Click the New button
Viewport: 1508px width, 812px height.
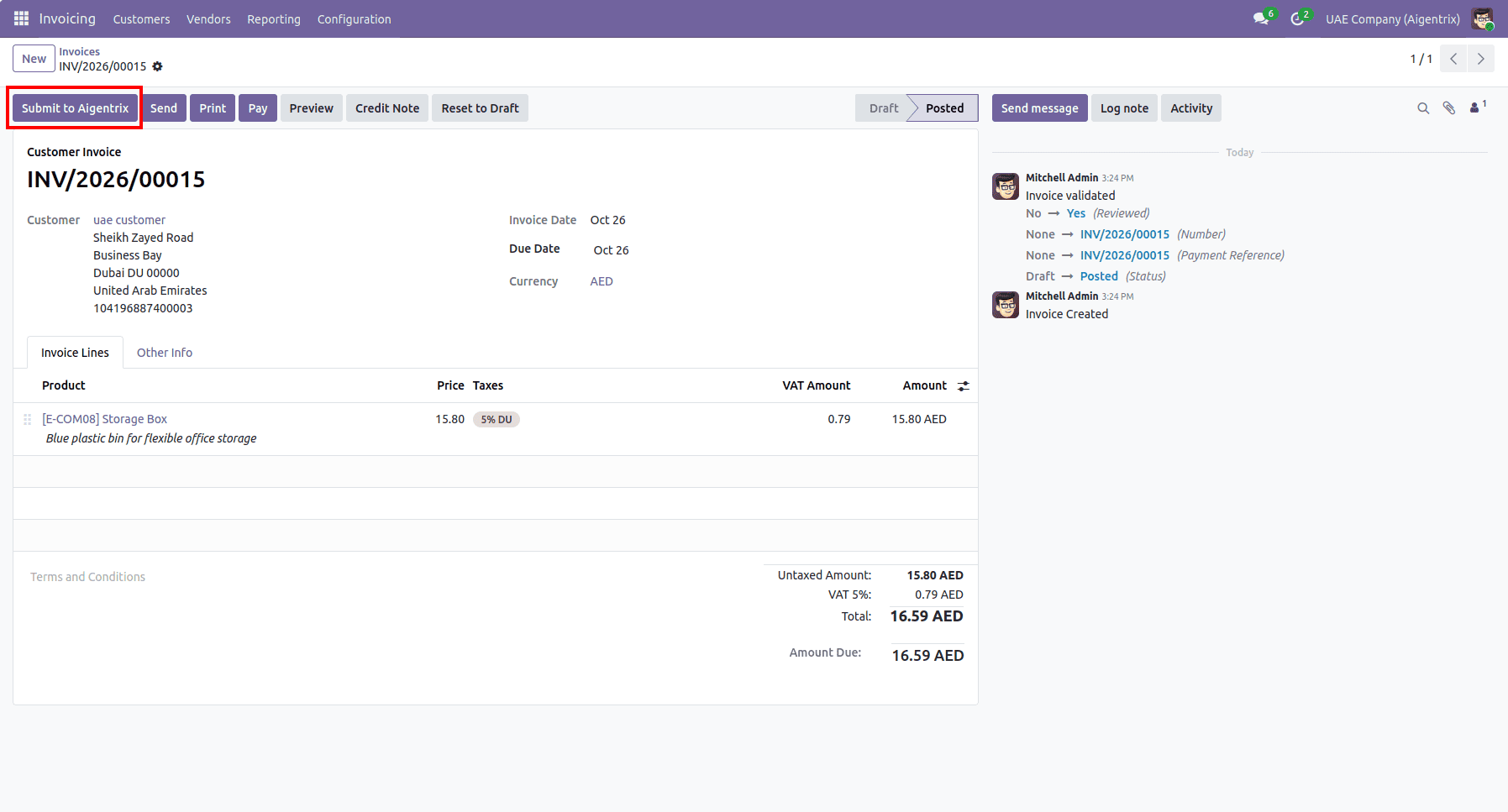click(x=34, y=59)
